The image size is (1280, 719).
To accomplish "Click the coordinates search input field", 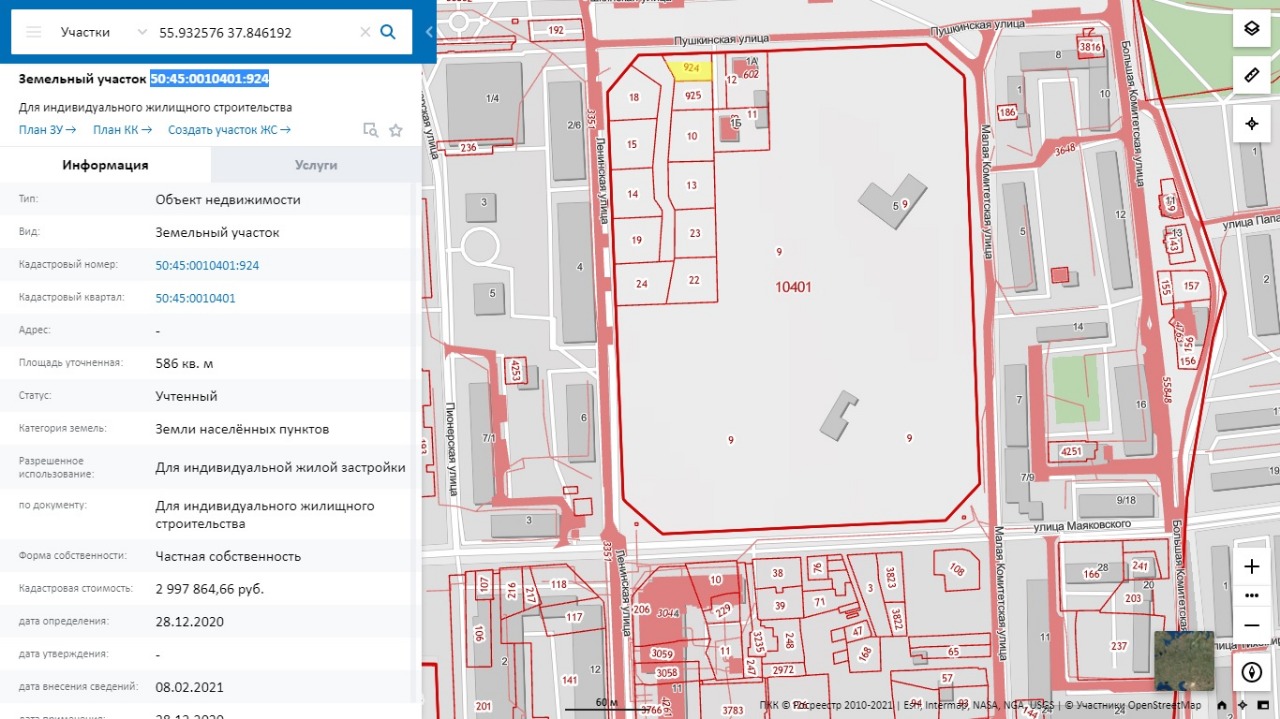I will pyautogui.click(x=254, y=32).
